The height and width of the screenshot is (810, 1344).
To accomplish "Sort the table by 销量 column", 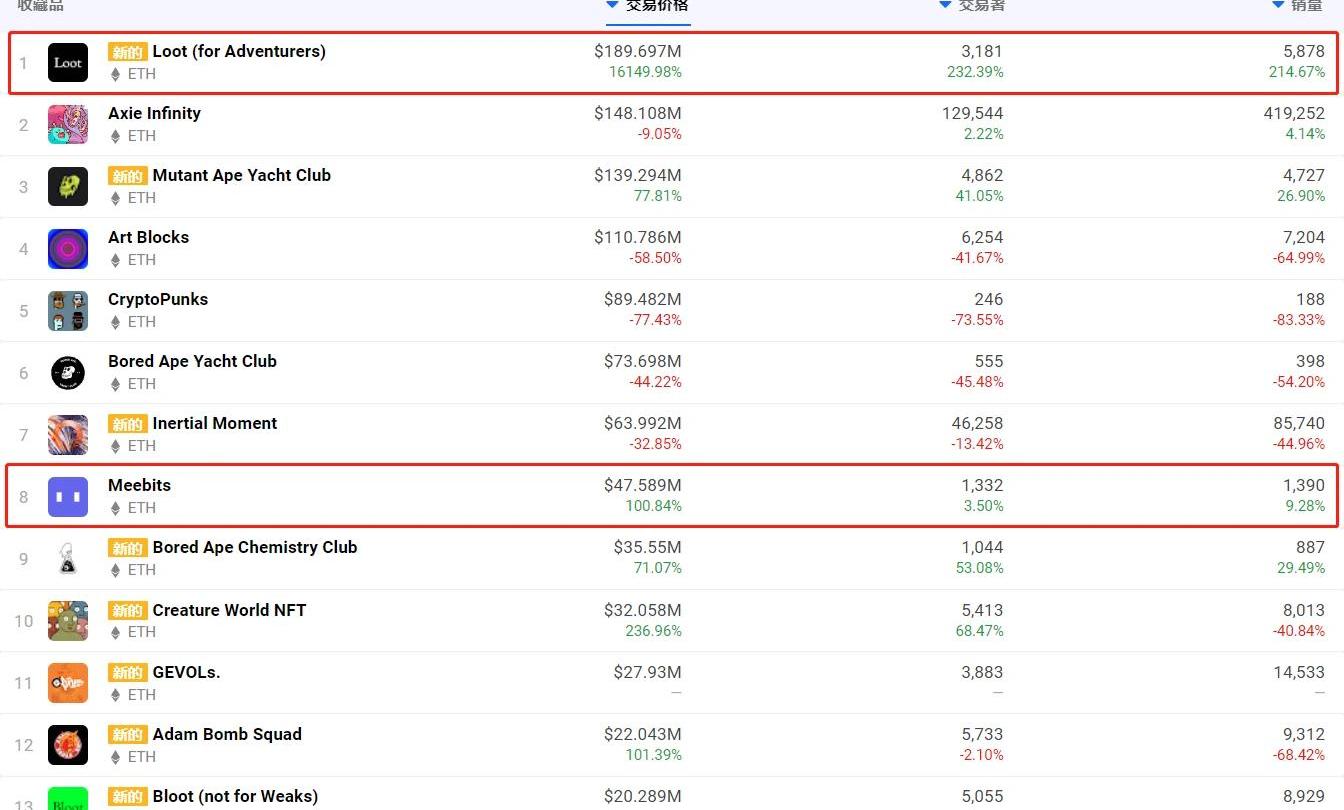I will tap(1298, 6).
